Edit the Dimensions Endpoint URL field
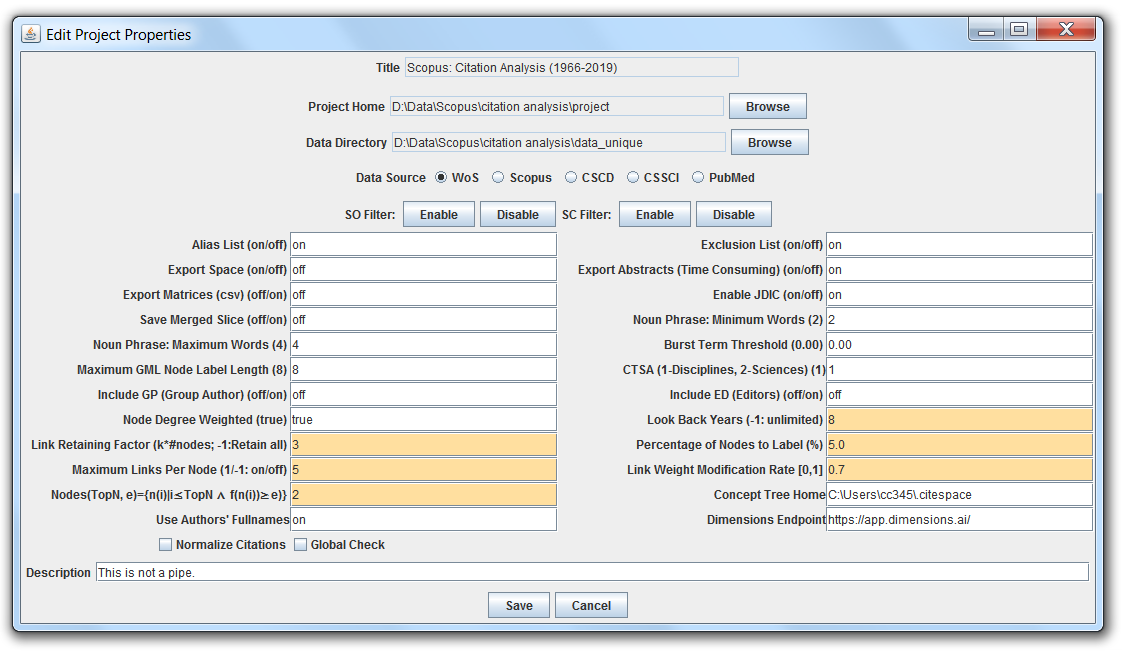 pyautogui.click(x=959, y=520)
